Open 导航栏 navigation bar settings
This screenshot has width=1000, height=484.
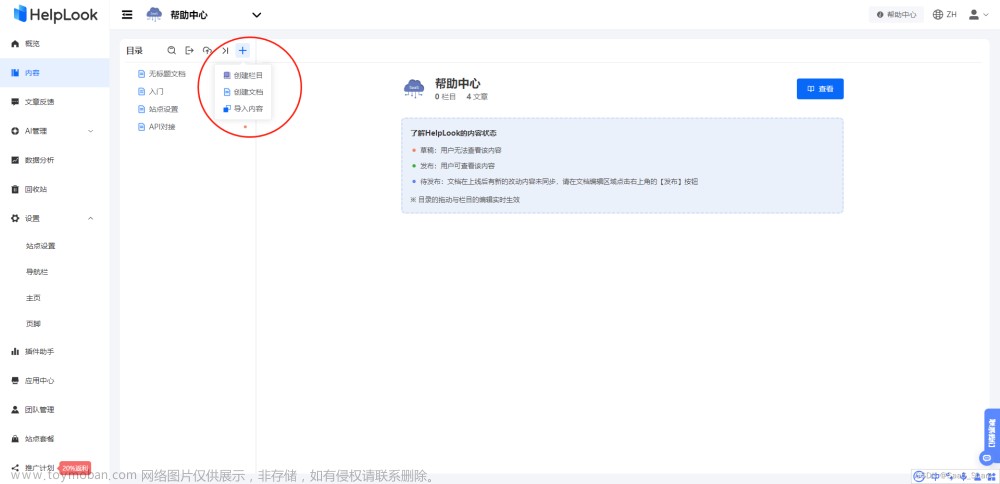[37, 272]
